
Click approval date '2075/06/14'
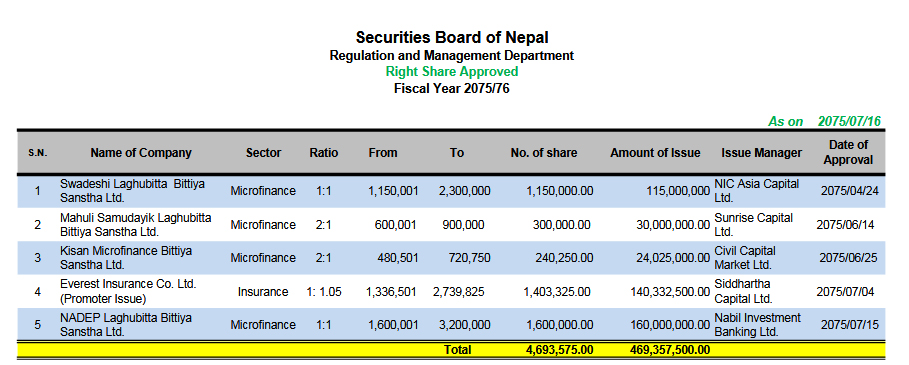tap(845, 225)
